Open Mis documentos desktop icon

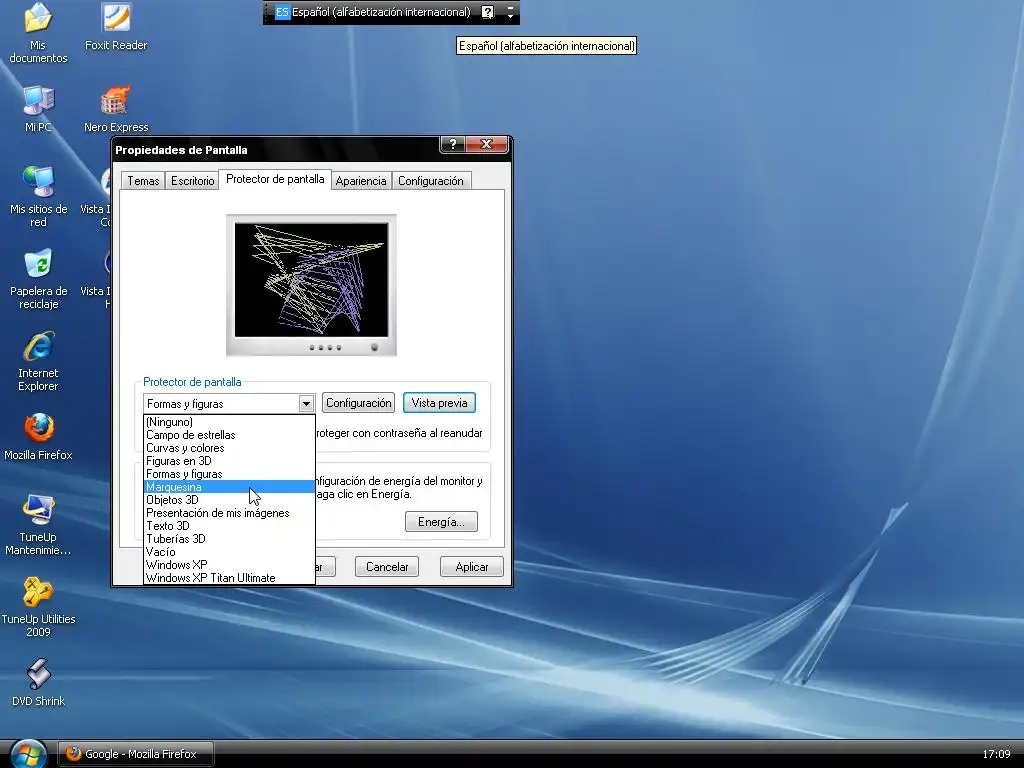pyautogui.click(x=38, y=33)
